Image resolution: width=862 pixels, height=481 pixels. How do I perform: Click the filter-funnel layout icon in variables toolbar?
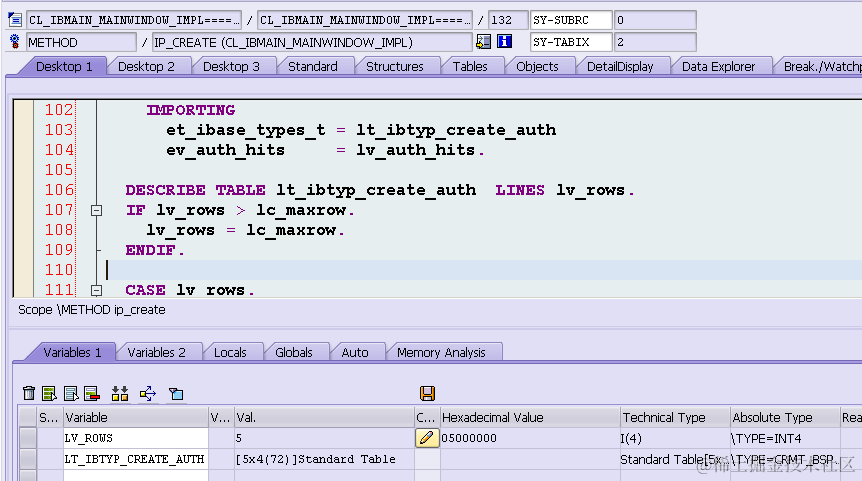point(176,394)
